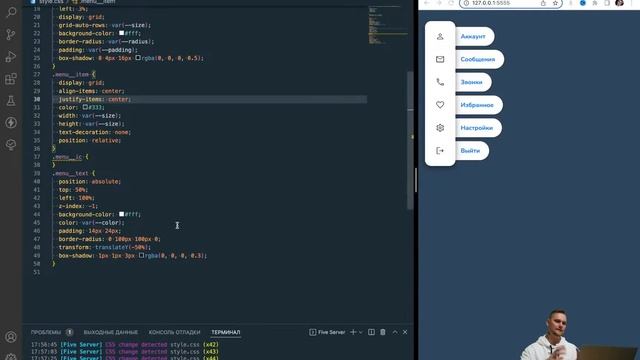Click the problems count badge
Image resolution: width=640 pixels, height=360 pixels.
(x=69, y=332)
